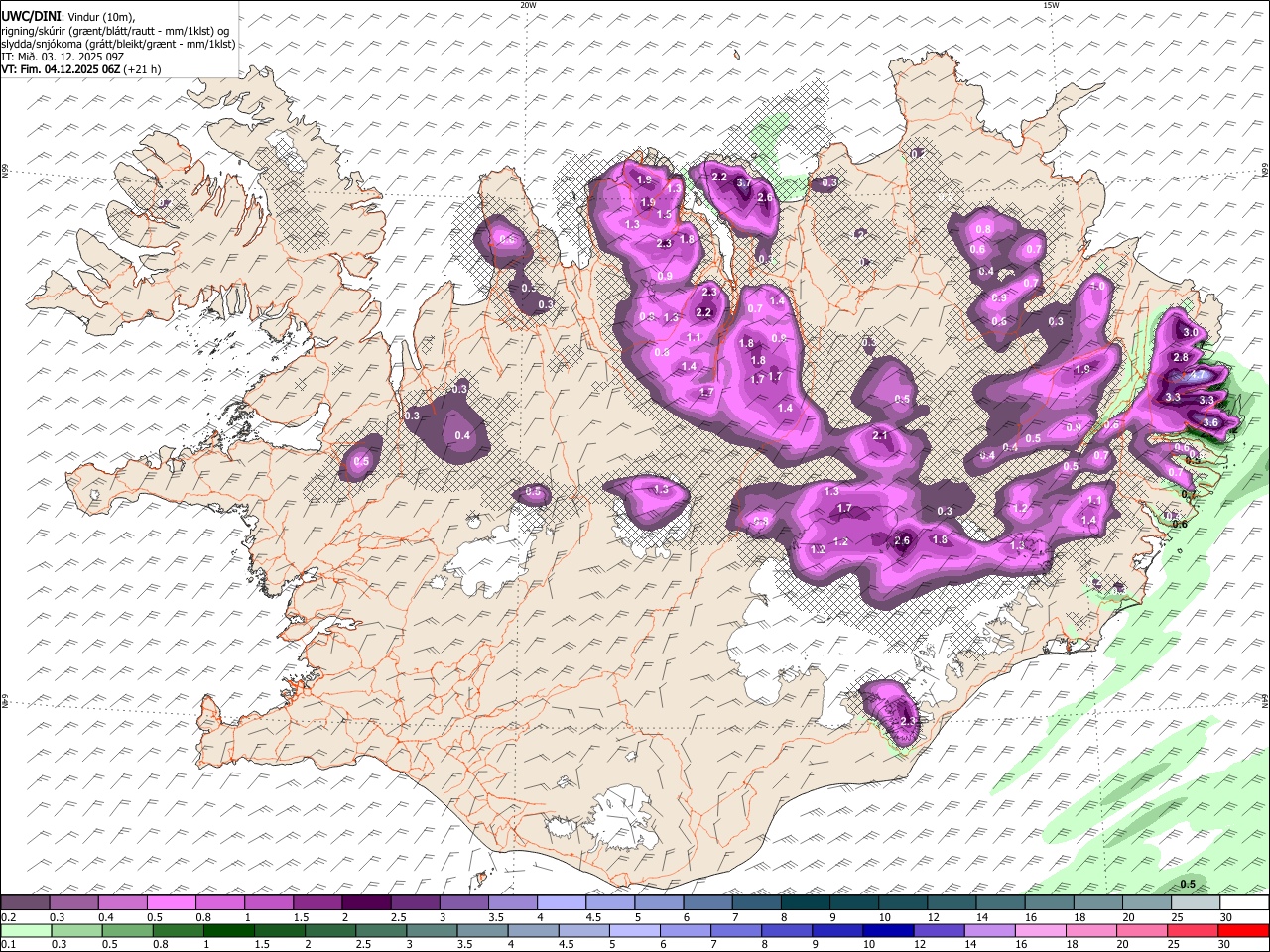Viewport: 1270px width, 952px height.
Task: Click the initial time 'IT: Mið. 03. 12. 2025 09Z'
Action: [63, 57]
